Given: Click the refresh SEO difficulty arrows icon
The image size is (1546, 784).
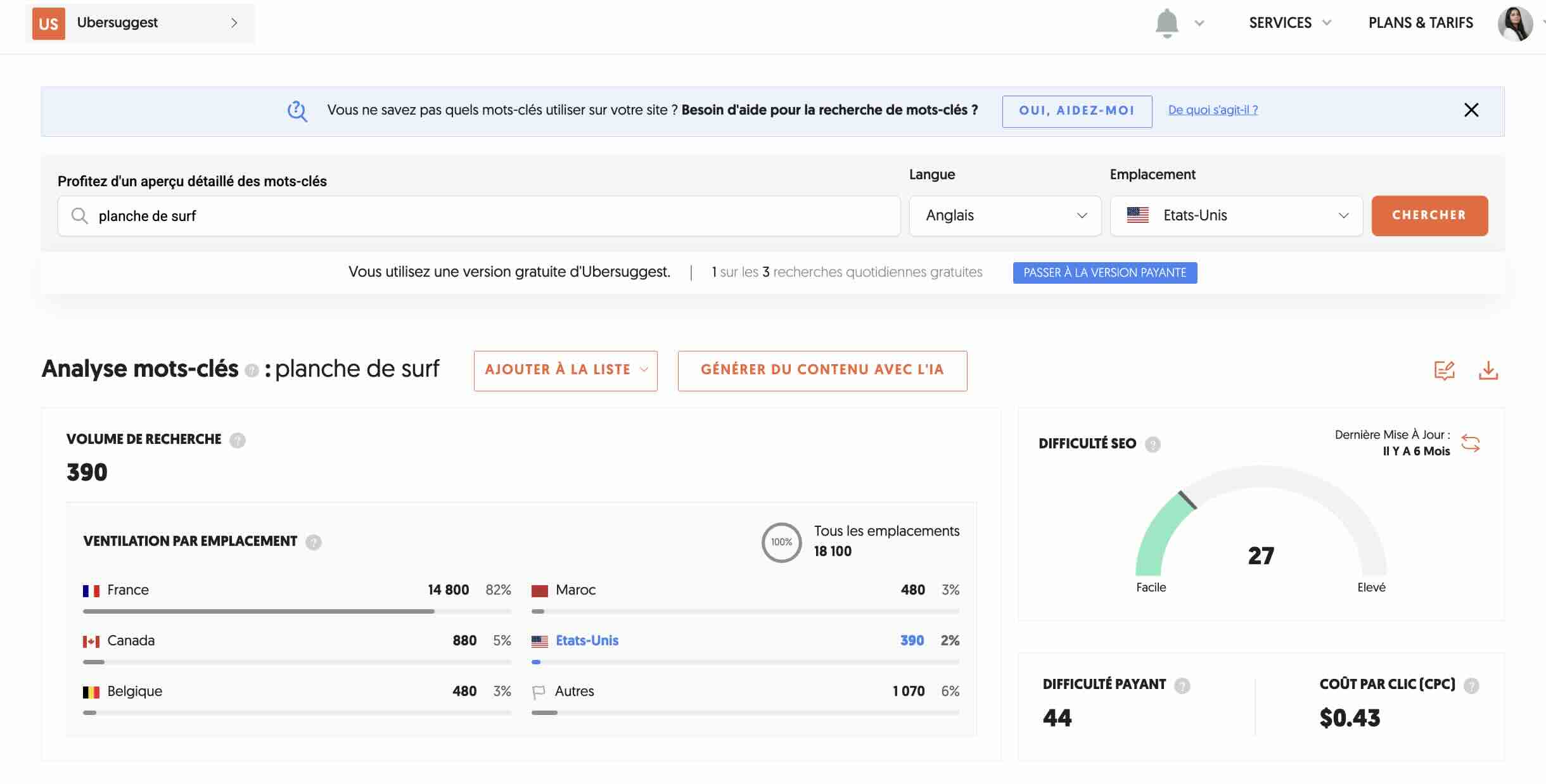Looking at the screenshot, I should [1470, 443].
